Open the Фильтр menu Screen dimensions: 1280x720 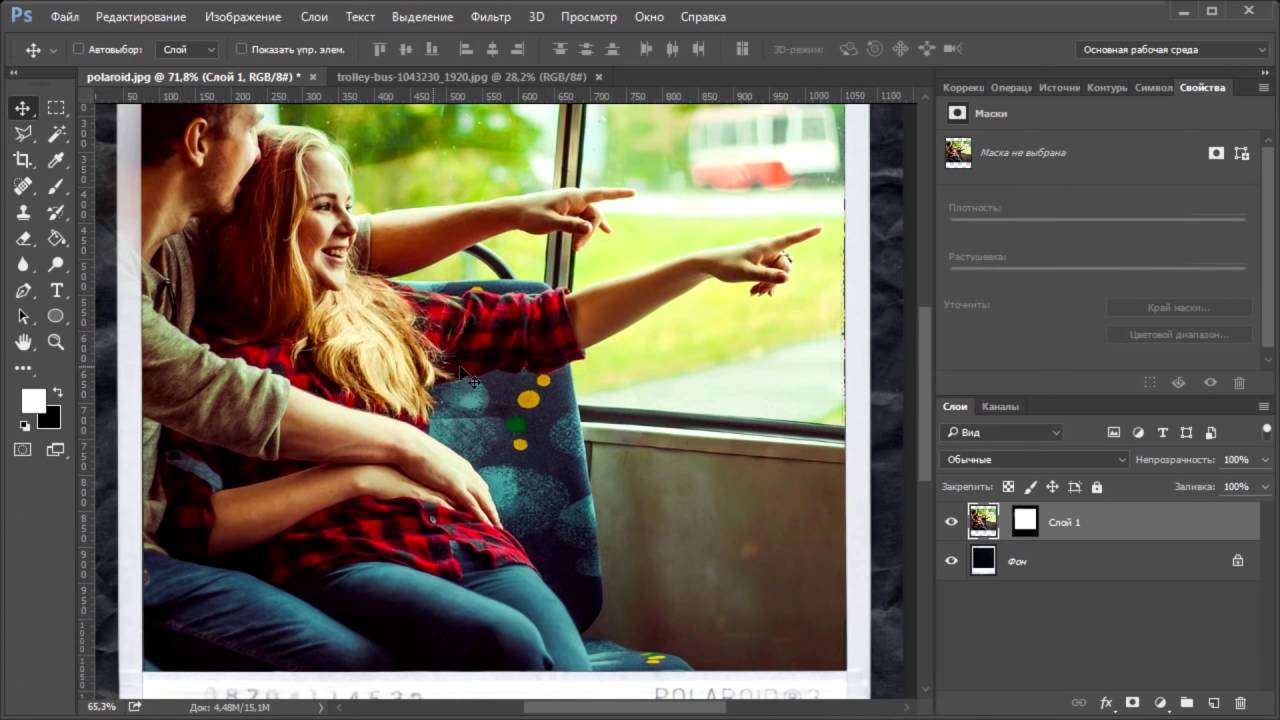coord(490,17)
